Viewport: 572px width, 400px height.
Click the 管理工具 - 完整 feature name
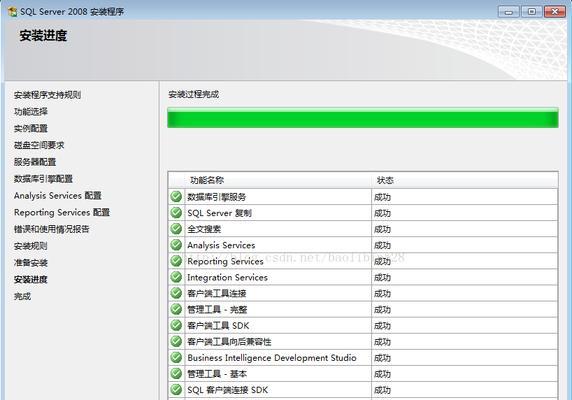coord(217,310)
